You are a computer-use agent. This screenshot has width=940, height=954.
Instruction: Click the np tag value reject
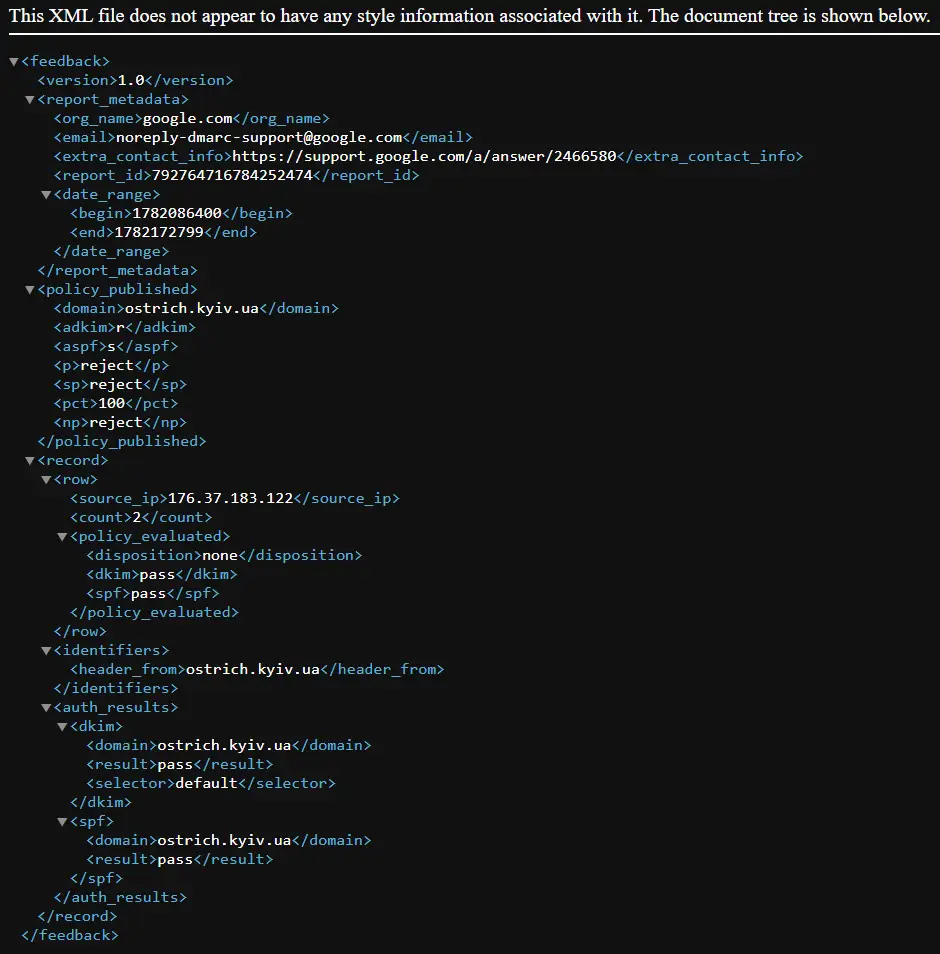116,422
